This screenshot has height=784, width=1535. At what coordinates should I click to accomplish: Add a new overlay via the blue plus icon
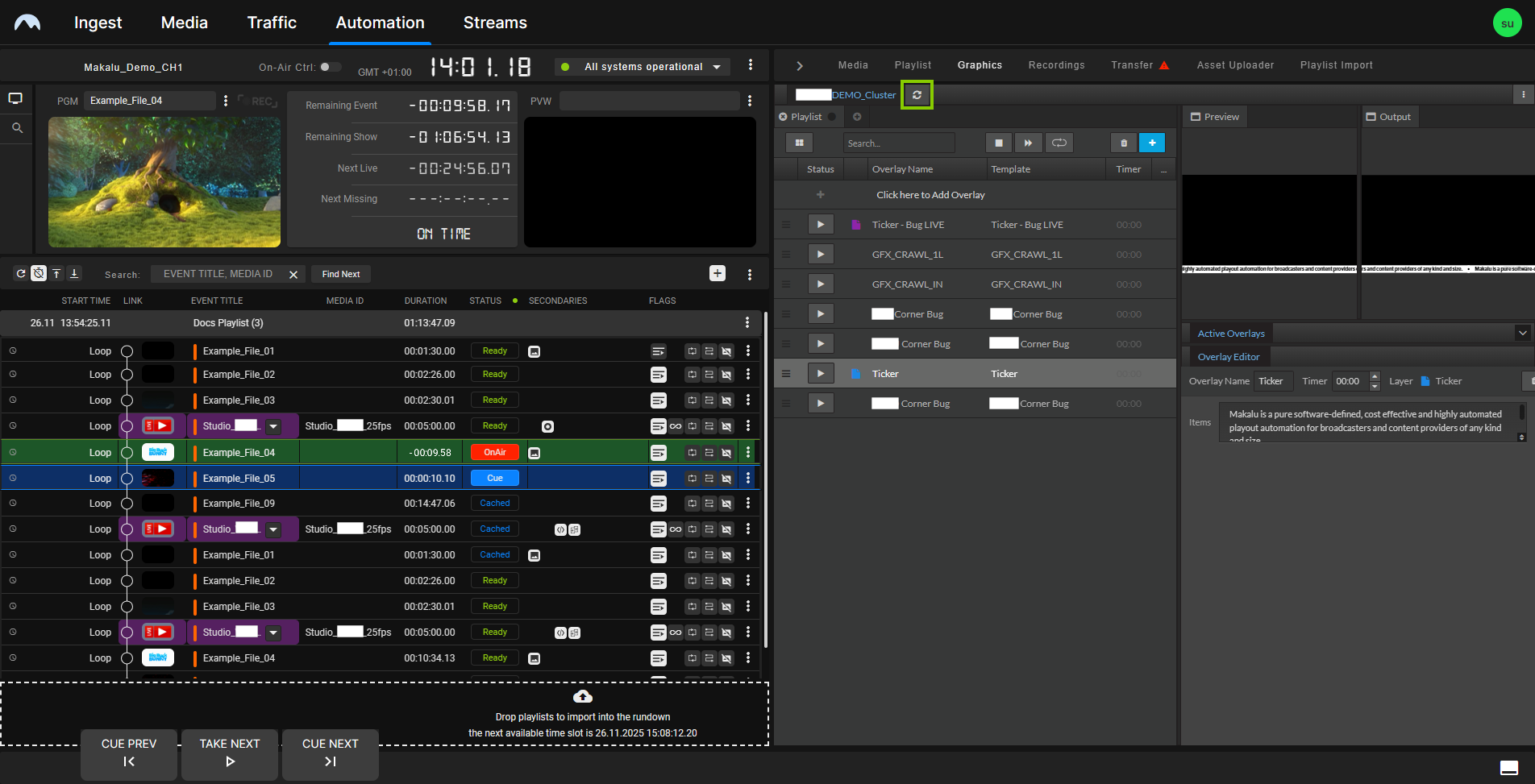tap(1152, 143)
